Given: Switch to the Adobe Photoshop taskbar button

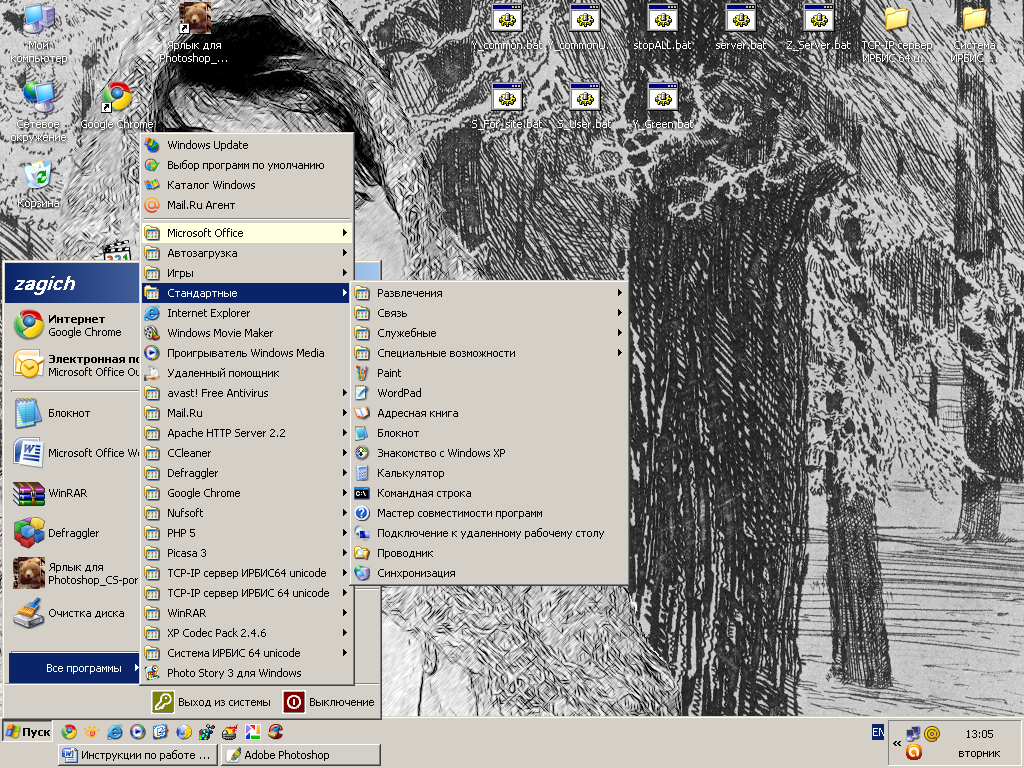Looking at the screenshot, I should [x=300, y=755].
